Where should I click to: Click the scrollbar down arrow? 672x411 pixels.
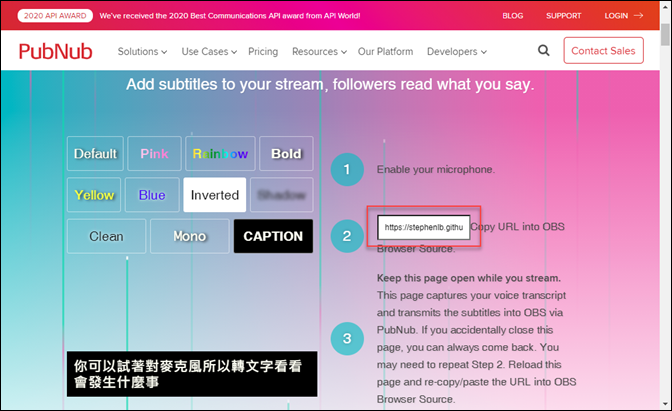point(665,404)
